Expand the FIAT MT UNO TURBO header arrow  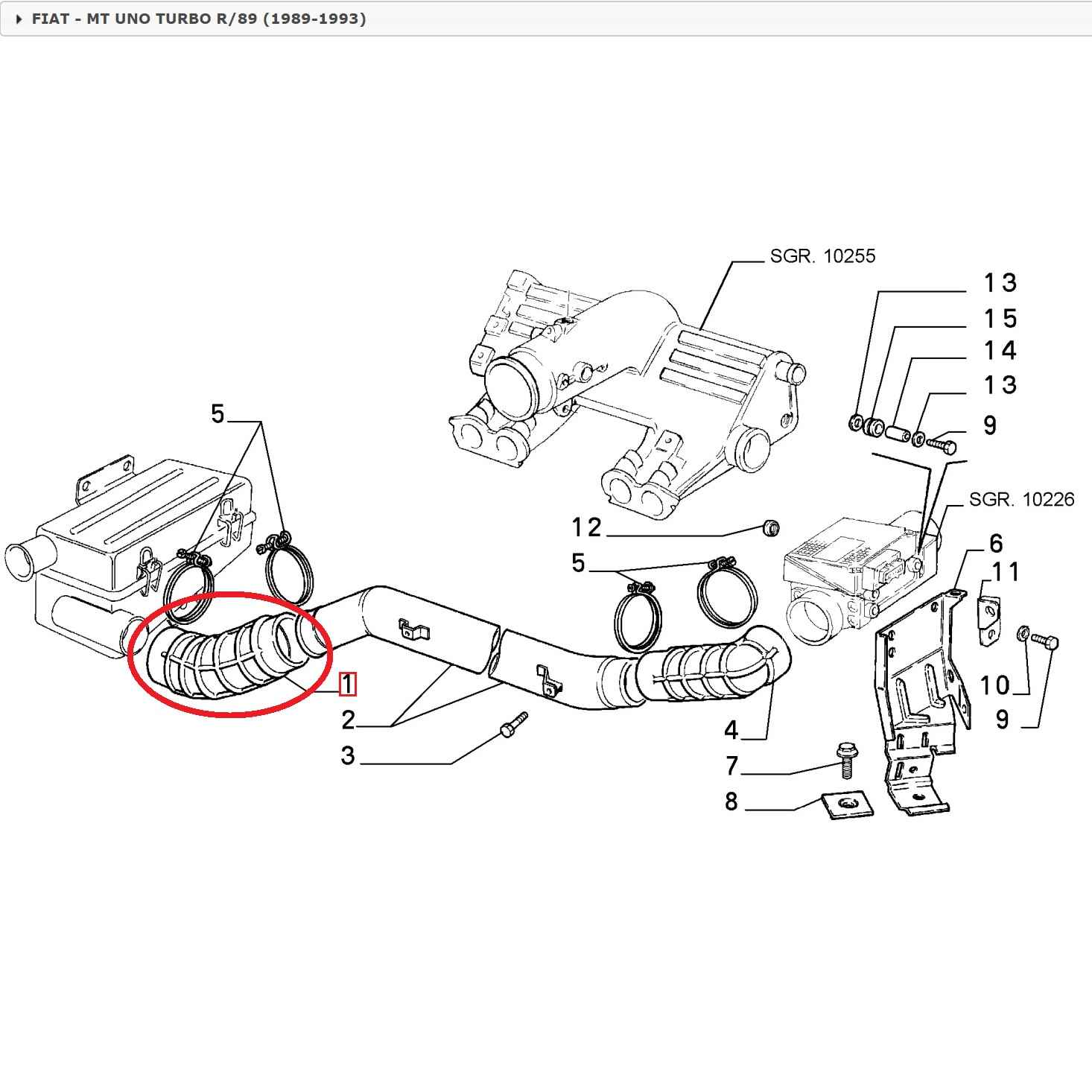pos(19,19)
